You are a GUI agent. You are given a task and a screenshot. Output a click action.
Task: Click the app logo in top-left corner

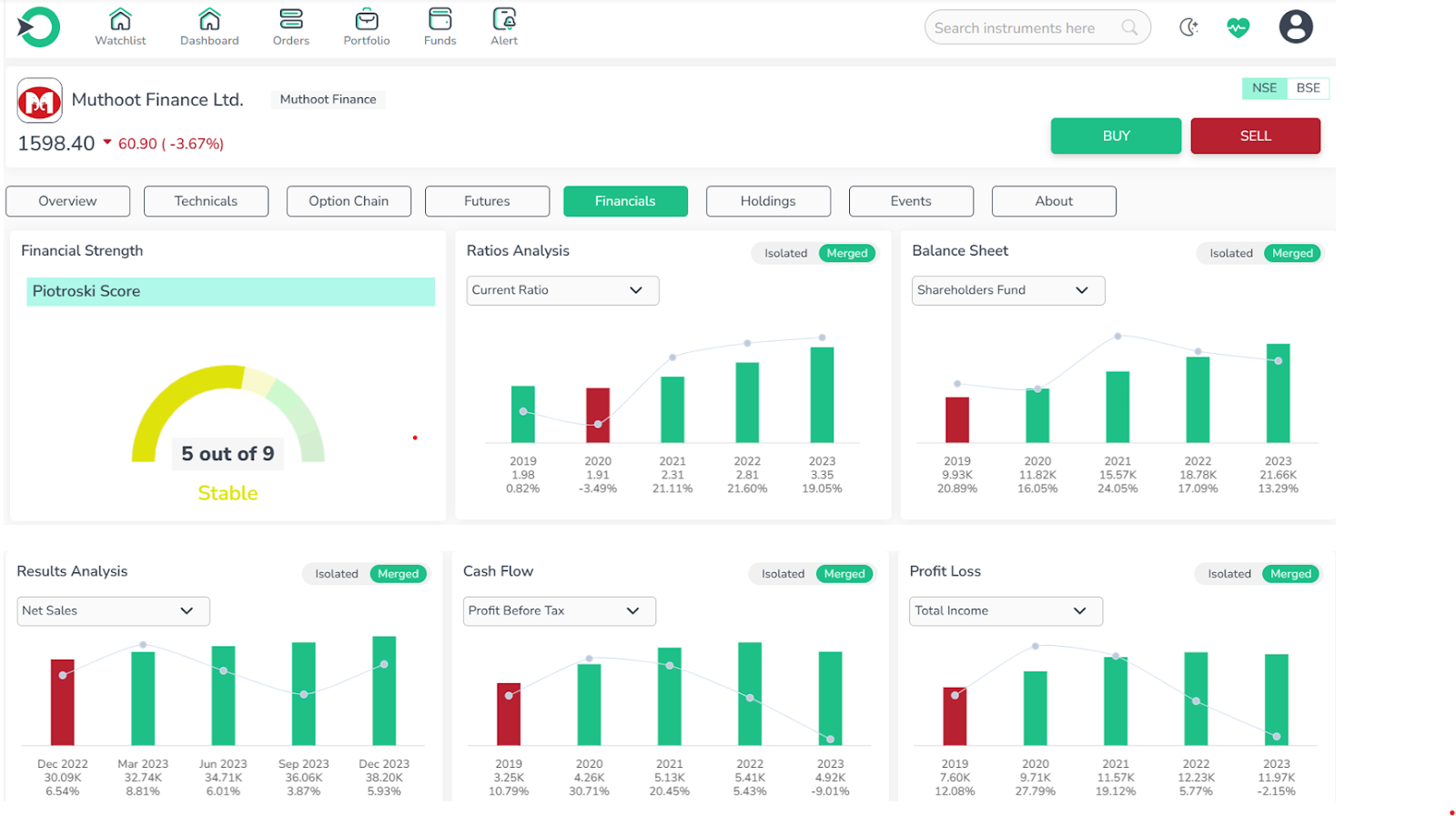point(38,27)
